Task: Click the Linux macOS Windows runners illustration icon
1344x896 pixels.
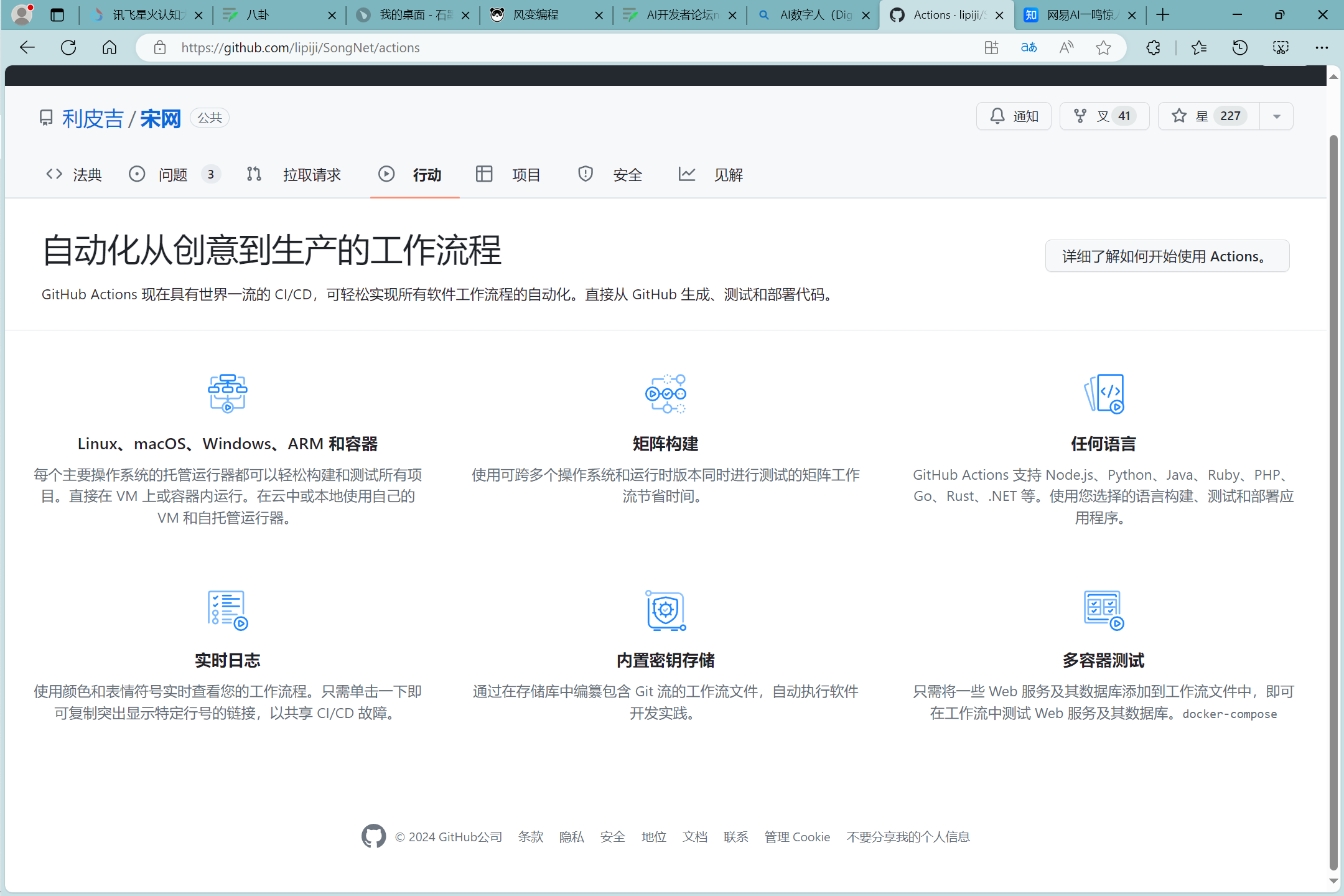Action: point(228,393)
